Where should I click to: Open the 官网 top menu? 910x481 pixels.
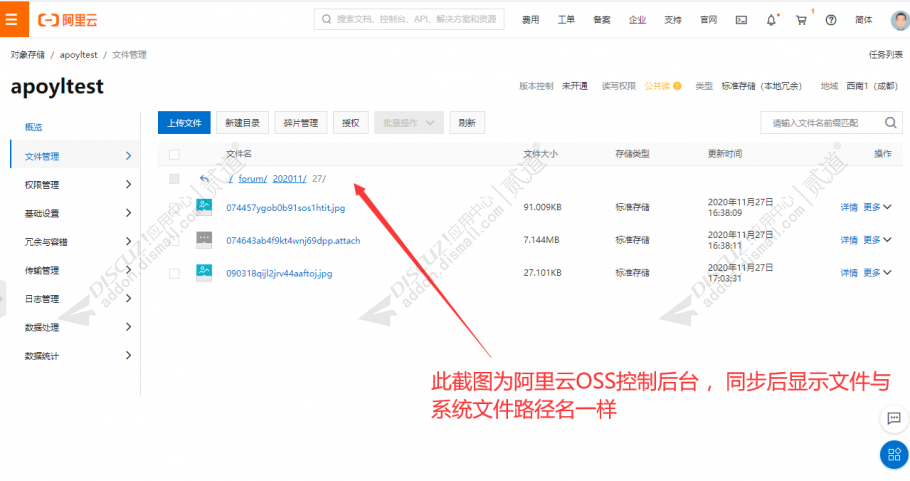(708, 20)
